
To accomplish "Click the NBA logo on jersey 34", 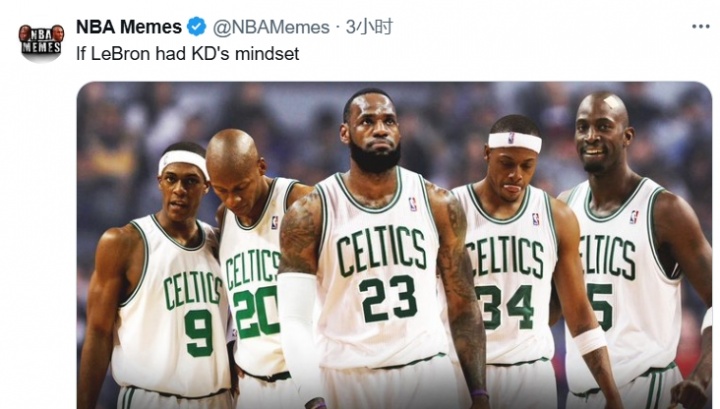I will tap(535, 218).
